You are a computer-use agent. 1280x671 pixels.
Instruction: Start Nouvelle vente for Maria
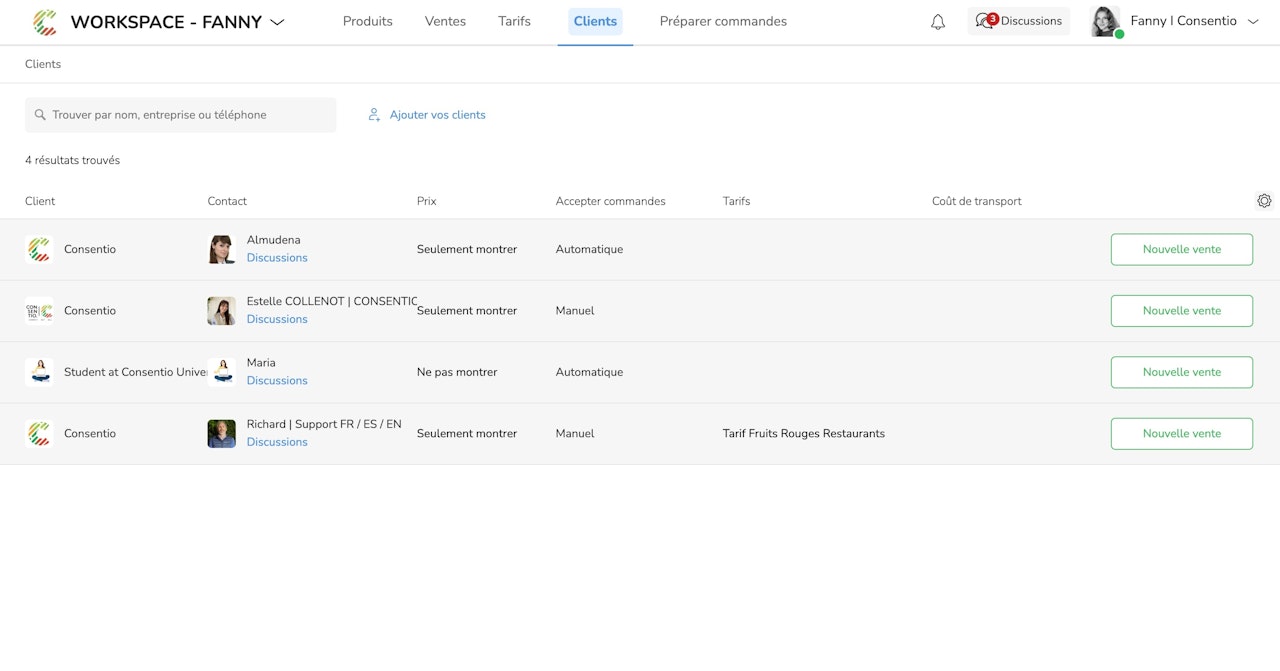click(x=1182, y=372)
